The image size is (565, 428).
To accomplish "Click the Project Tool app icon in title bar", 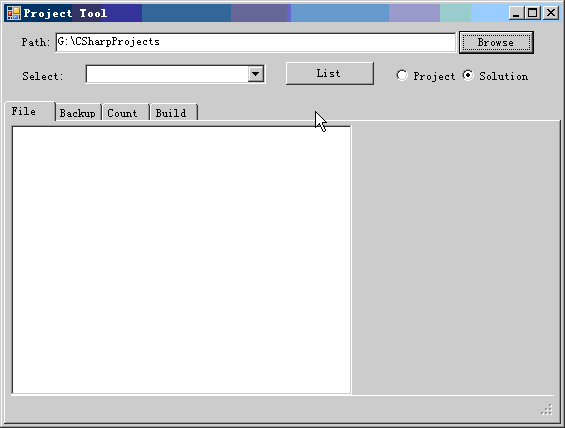I will coord(14,13).
